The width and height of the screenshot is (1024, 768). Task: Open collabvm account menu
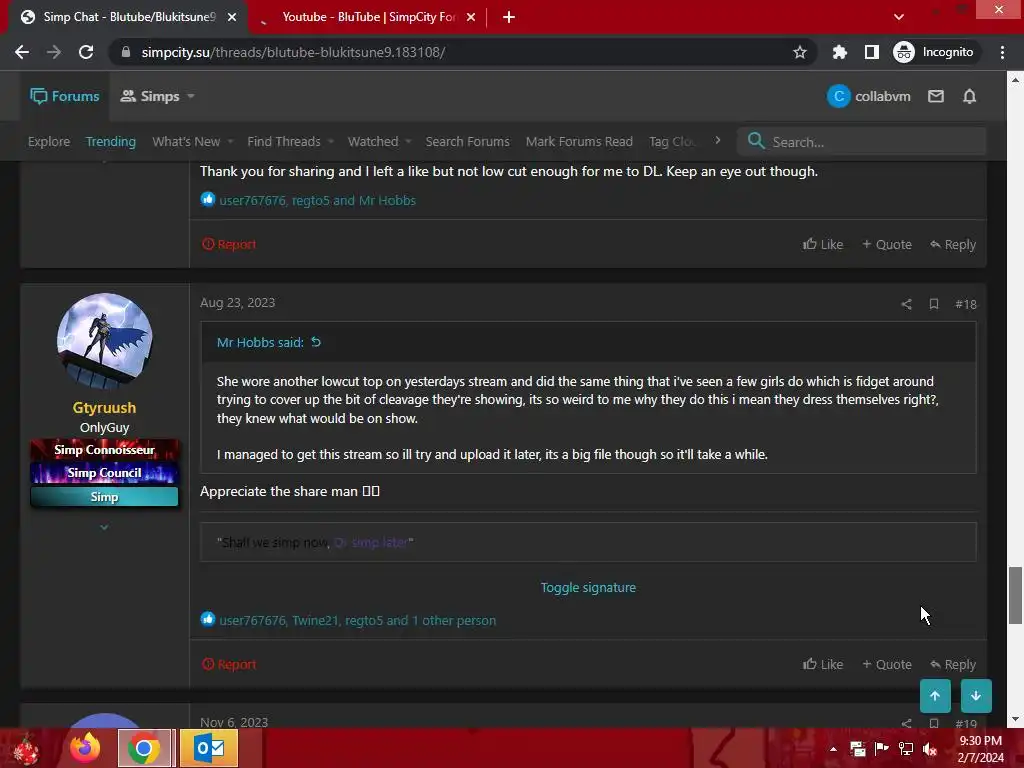(869, 96)
